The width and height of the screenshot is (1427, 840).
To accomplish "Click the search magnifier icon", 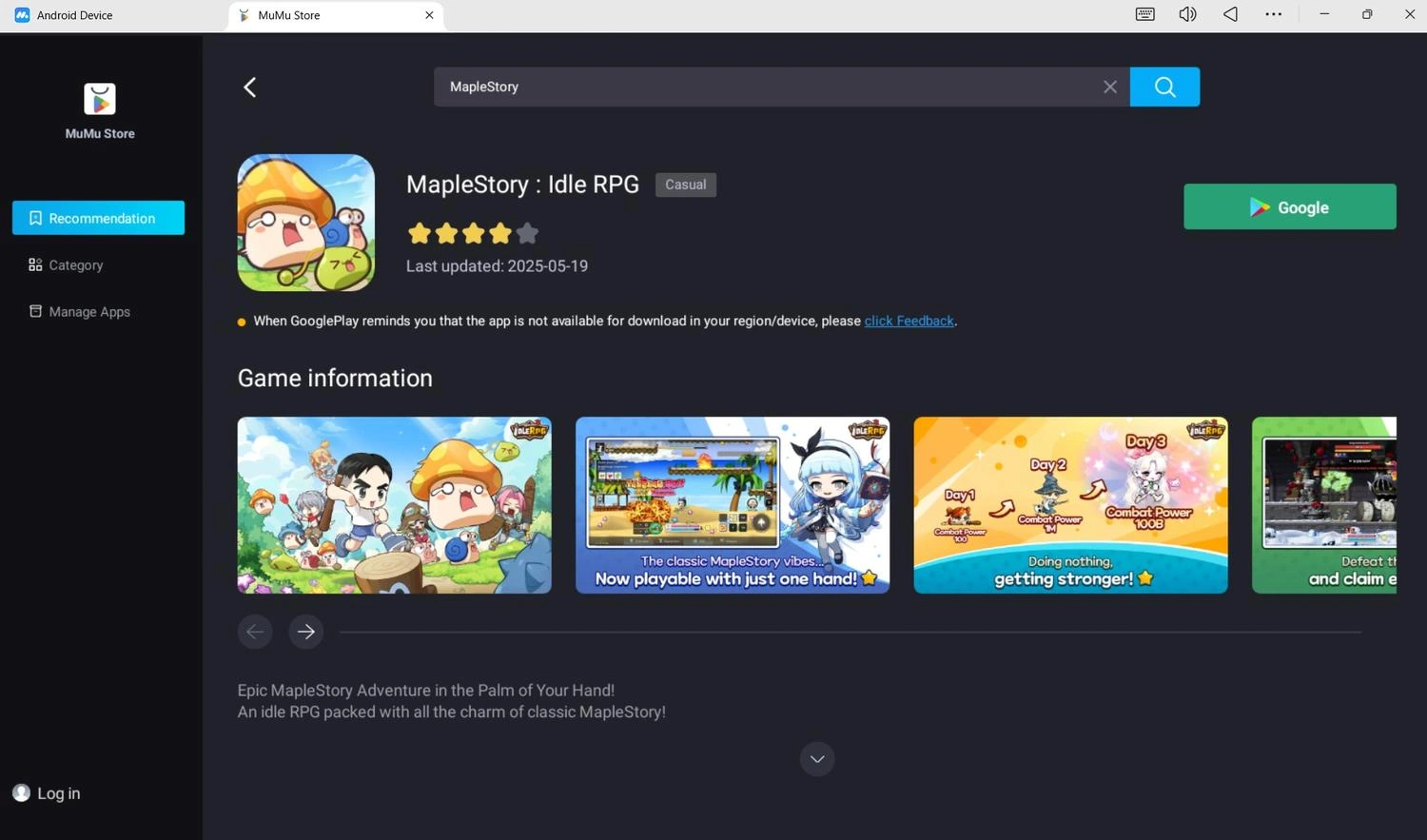I will coord(1164,87).
